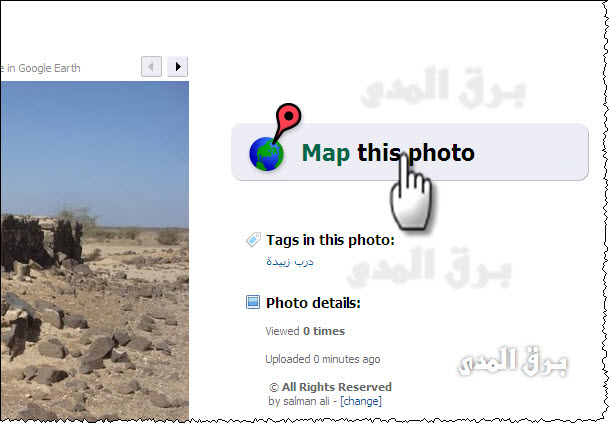Click the 'Viewed 0 times' text

tap(305, 331)
